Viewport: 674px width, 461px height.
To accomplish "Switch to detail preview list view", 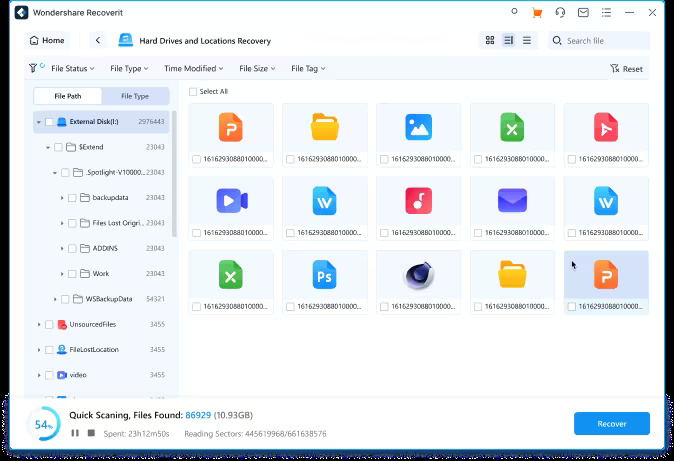I will [x=509, y=40].
